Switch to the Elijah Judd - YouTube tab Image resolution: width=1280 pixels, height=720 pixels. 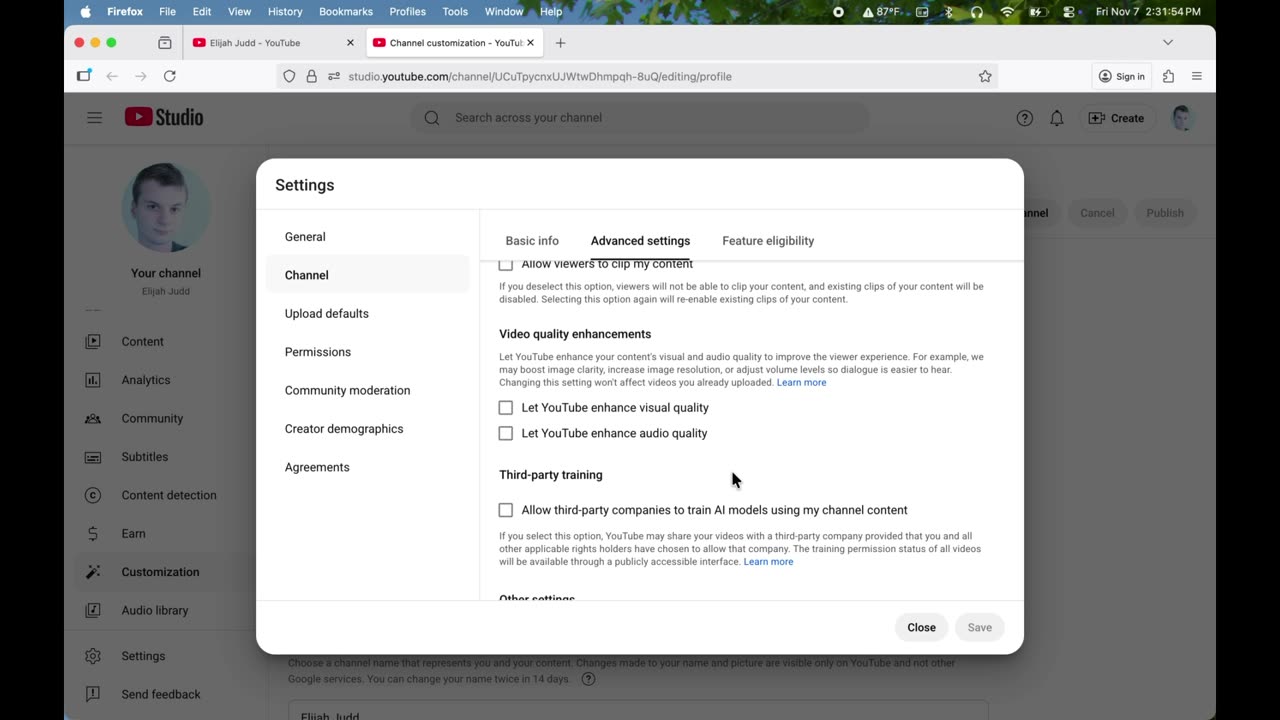273,43
